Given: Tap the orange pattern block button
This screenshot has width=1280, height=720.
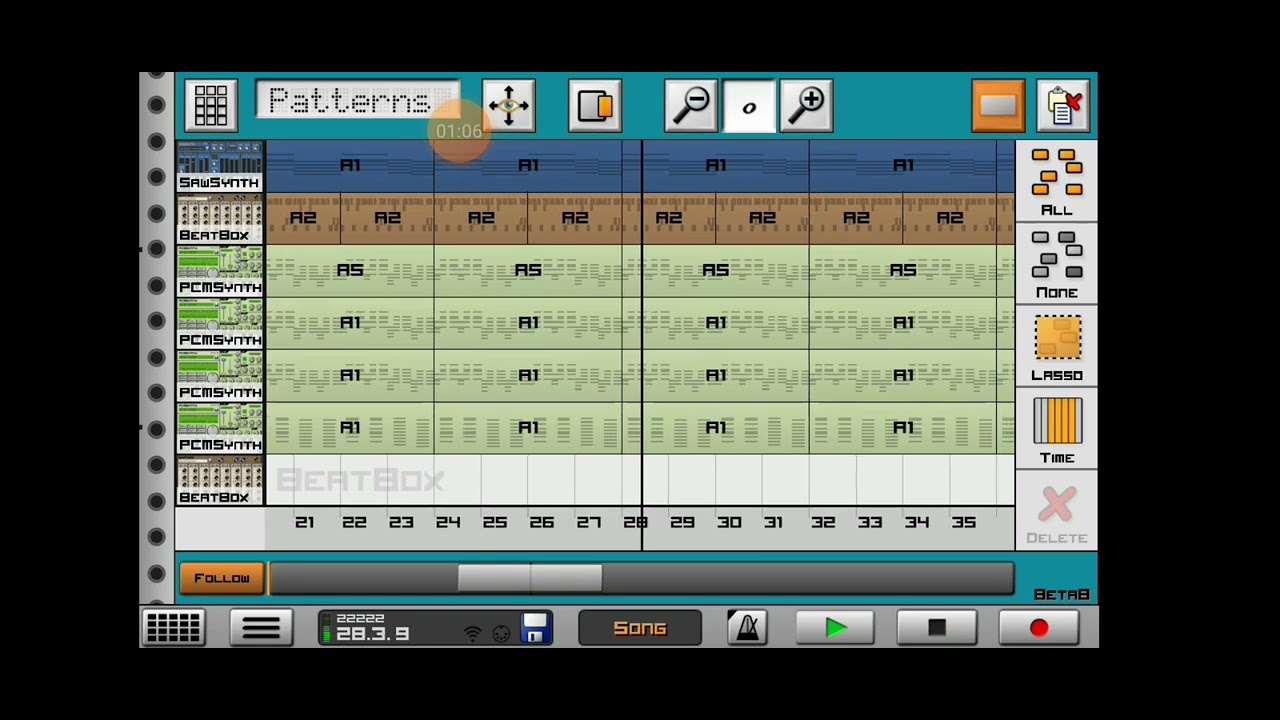Looking at the screenshot, I should [x=997, y=105].
